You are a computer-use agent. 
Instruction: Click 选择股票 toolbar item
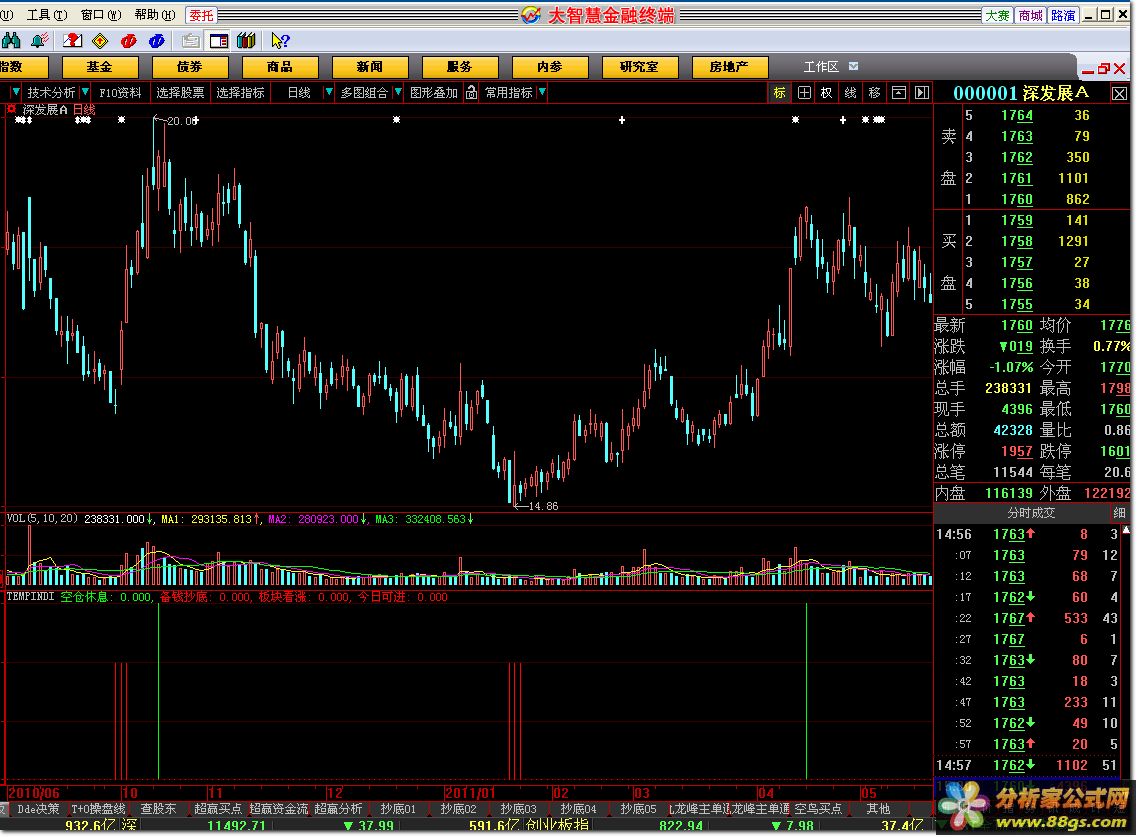(180, 93)
